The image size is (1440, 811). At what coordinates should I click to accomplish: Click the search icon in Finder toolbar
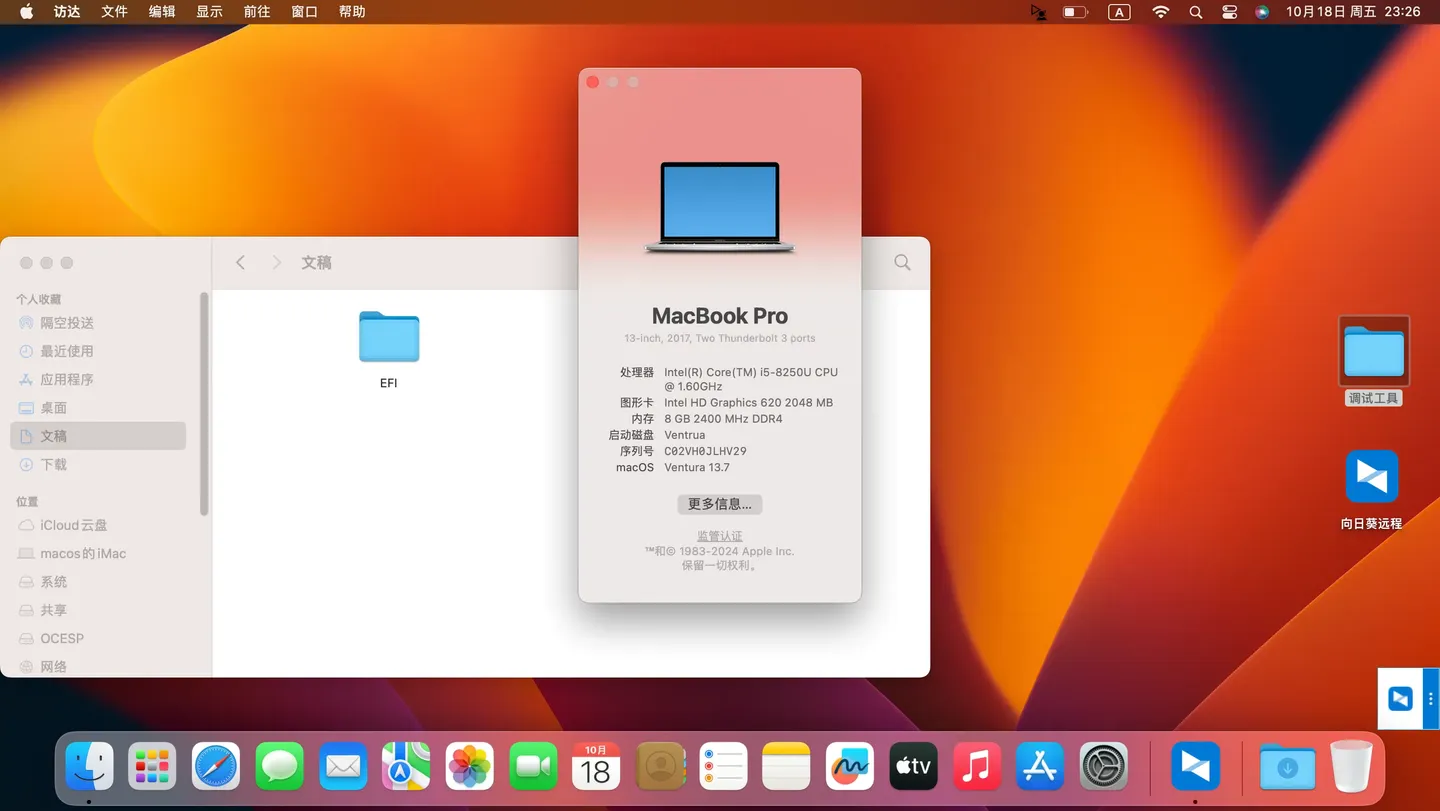pos(902,262)
